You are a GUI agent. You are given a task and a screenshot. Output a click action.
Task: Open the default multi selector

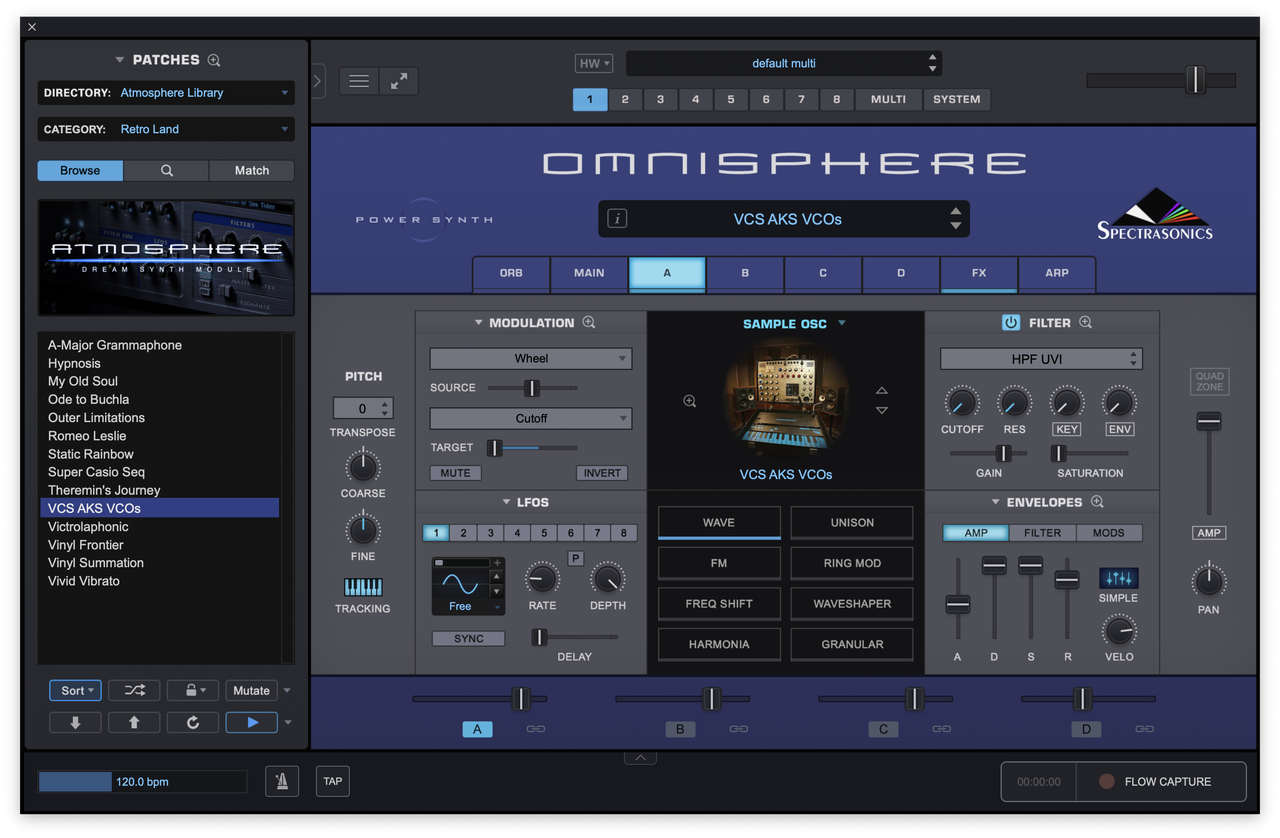(x=784, y=63)
